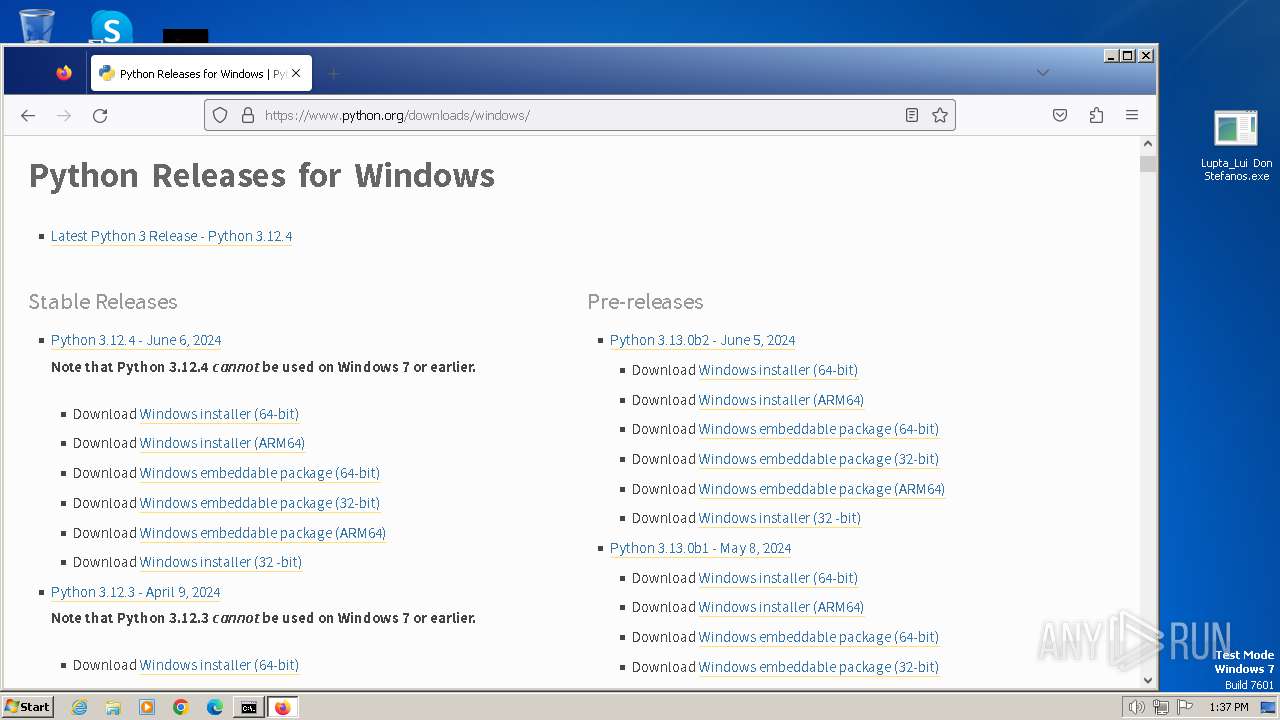Download 3.12.4 embeddable package (ARM64)
The width and height of the screenshot is (1280, 720).
(263, 533)
